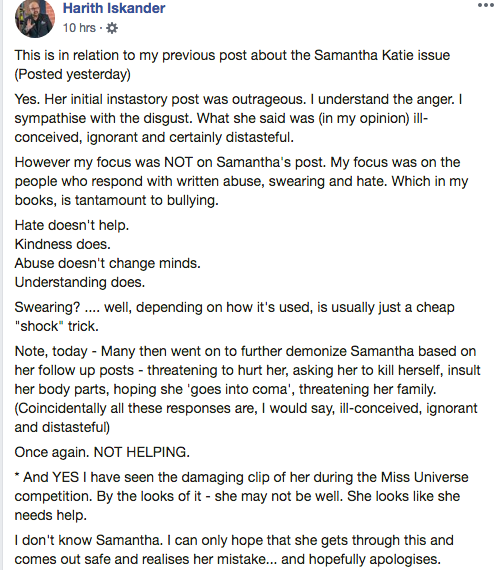Click the gear audience icon beside timestamp
503x570 pixels.
coord(112,28)
